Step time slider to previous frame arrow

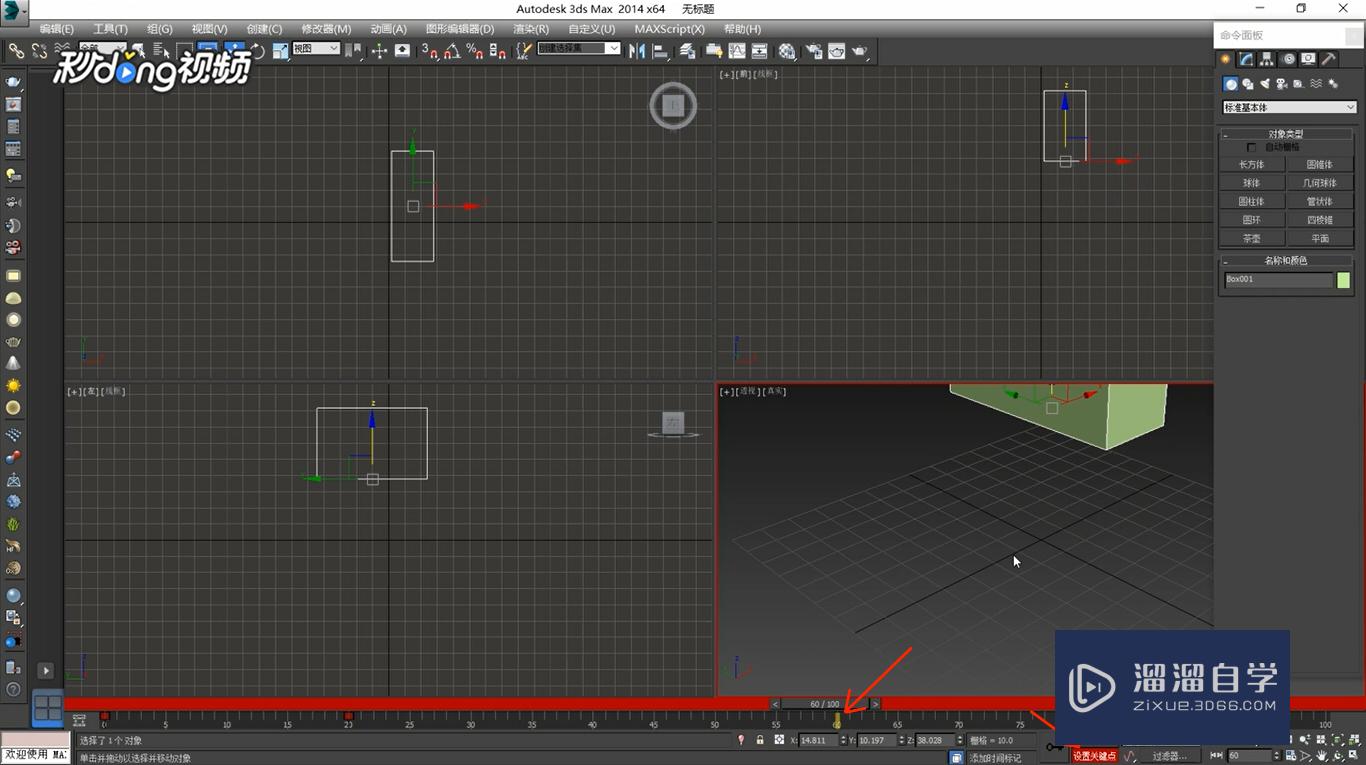coord(775,704)
